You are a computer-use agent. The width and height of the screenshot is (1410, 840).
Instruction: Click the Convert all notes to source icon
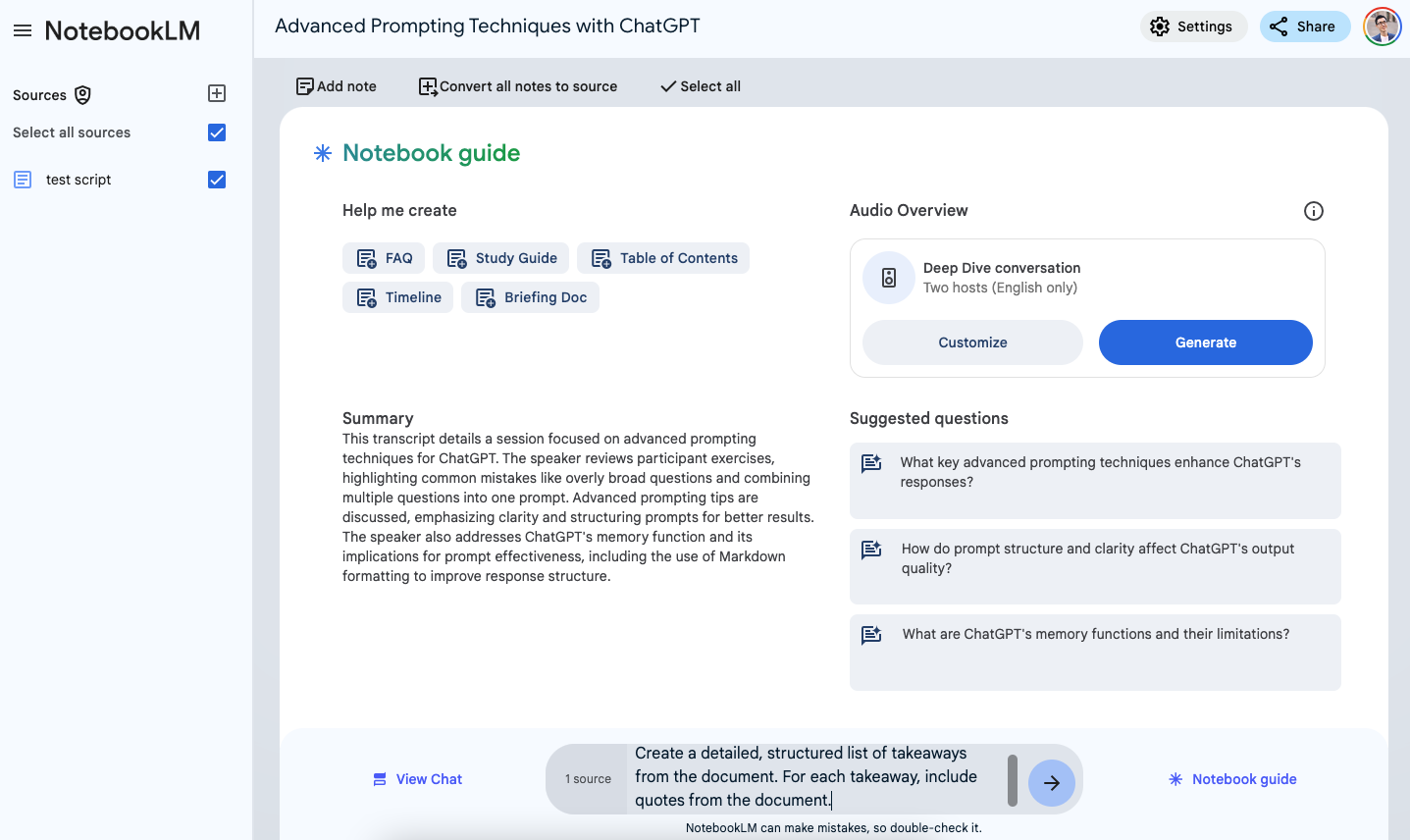click(427, 86)
